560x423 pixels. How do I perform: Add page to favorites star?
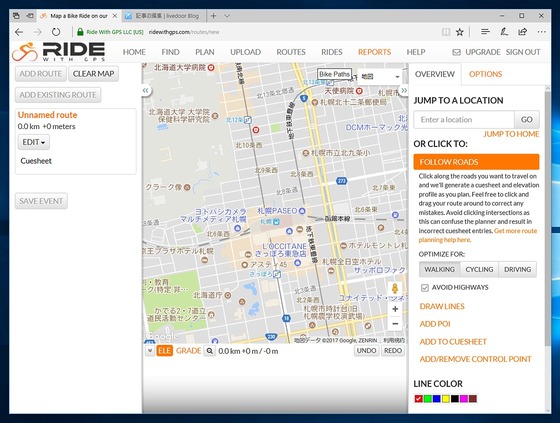click(460, 32)
